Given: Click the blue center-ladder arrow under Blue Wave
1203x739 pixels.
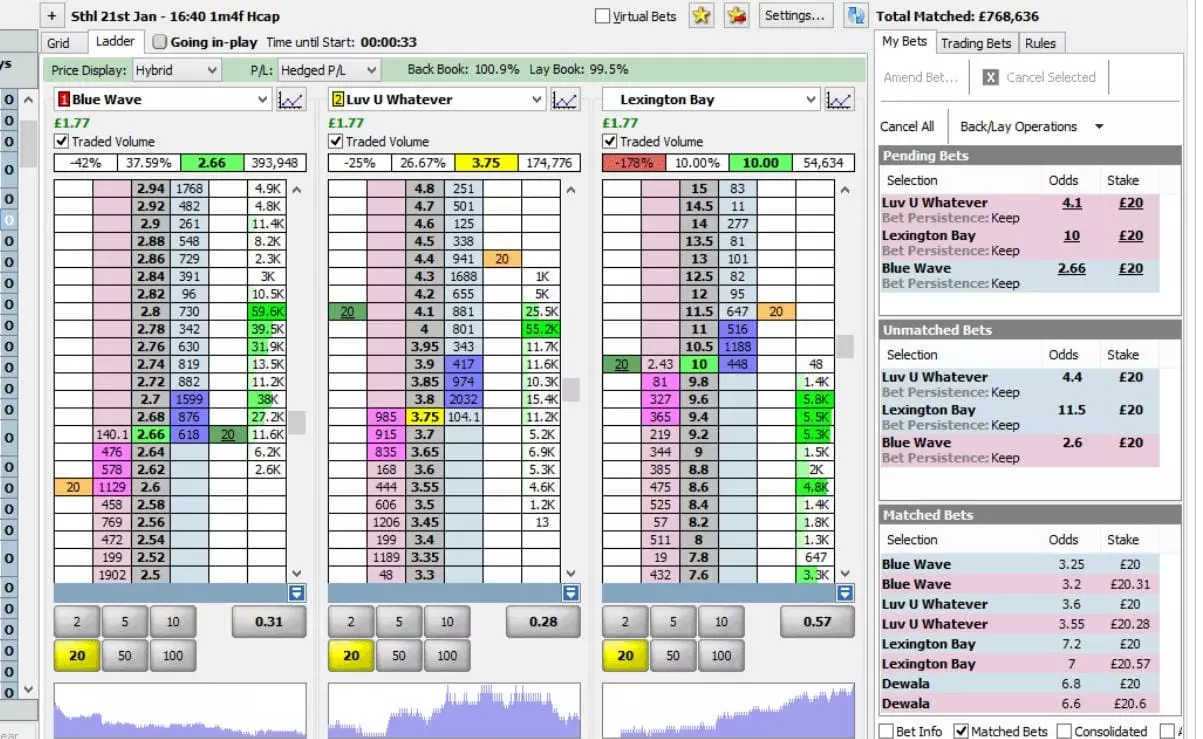Looking at the screenshot, I should pyautogui.click(x=296, y=592).
